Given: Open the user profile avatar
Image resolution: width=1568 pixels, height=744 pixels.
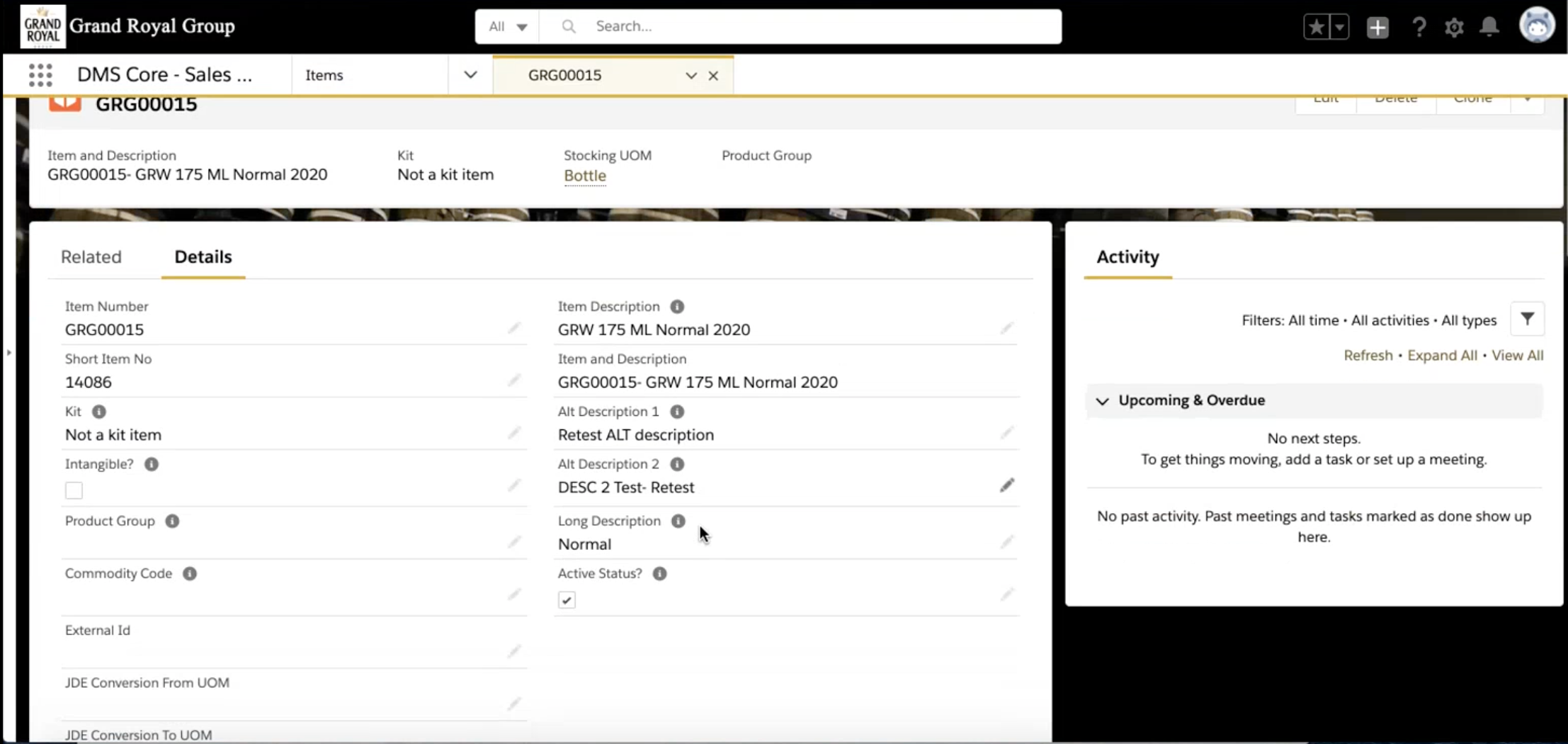Looking at the screenshot, I should coord(1536,26).
